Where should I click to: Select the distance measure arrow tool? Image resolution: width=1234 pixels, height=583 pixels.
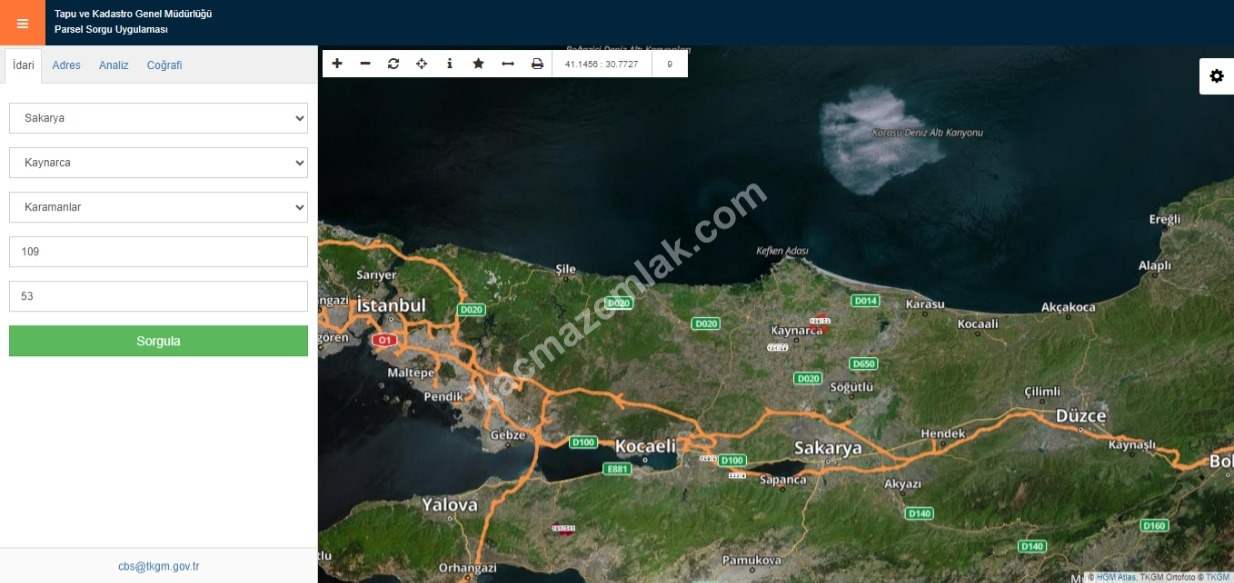pos(507,64)
